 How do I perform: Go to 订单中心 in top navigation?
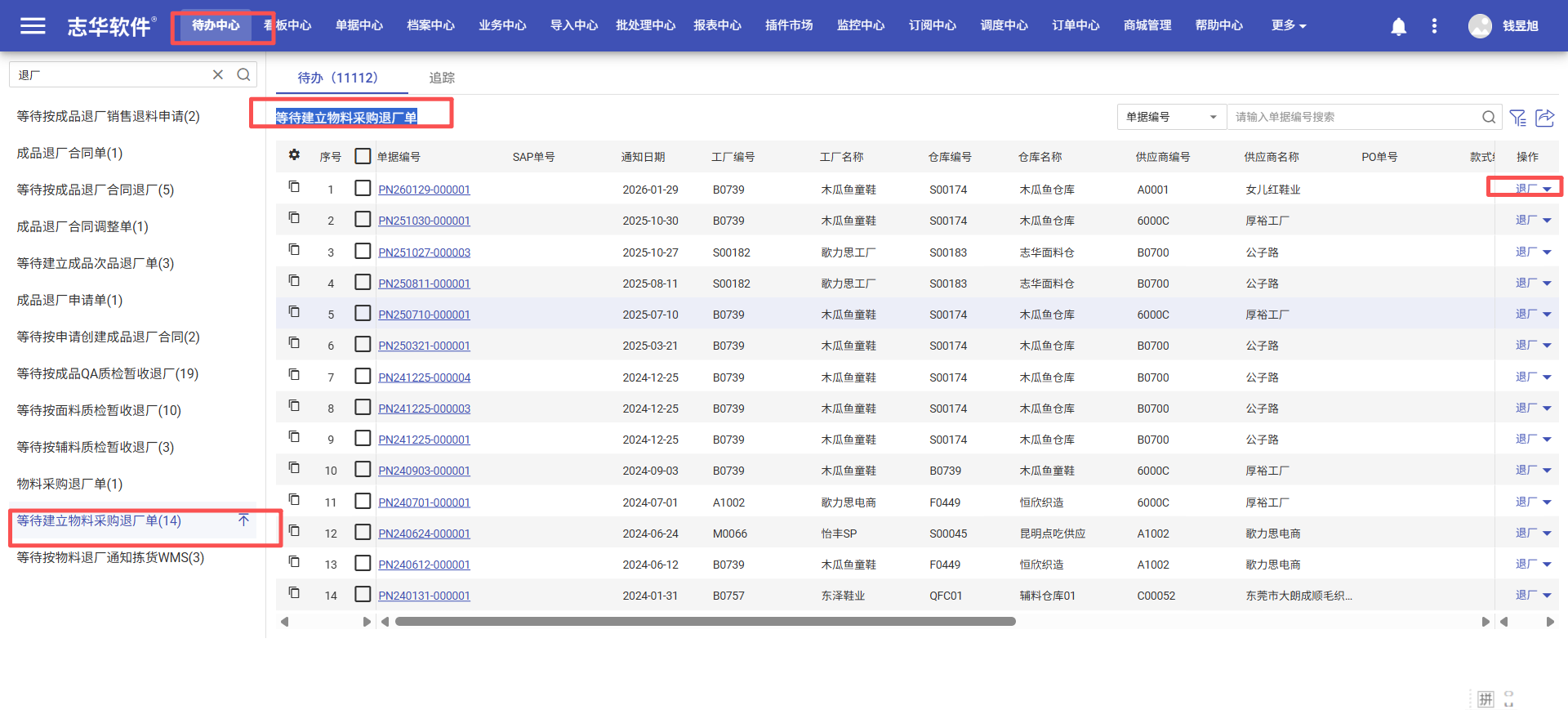pos(1076,25)
